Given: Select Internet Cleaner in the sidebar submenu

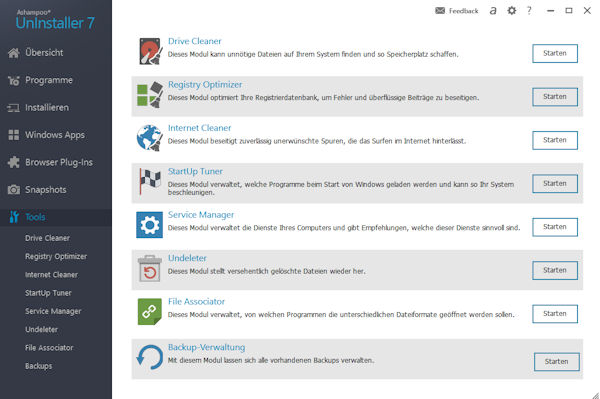Looking at the screenshot, I should coord(51,275).
